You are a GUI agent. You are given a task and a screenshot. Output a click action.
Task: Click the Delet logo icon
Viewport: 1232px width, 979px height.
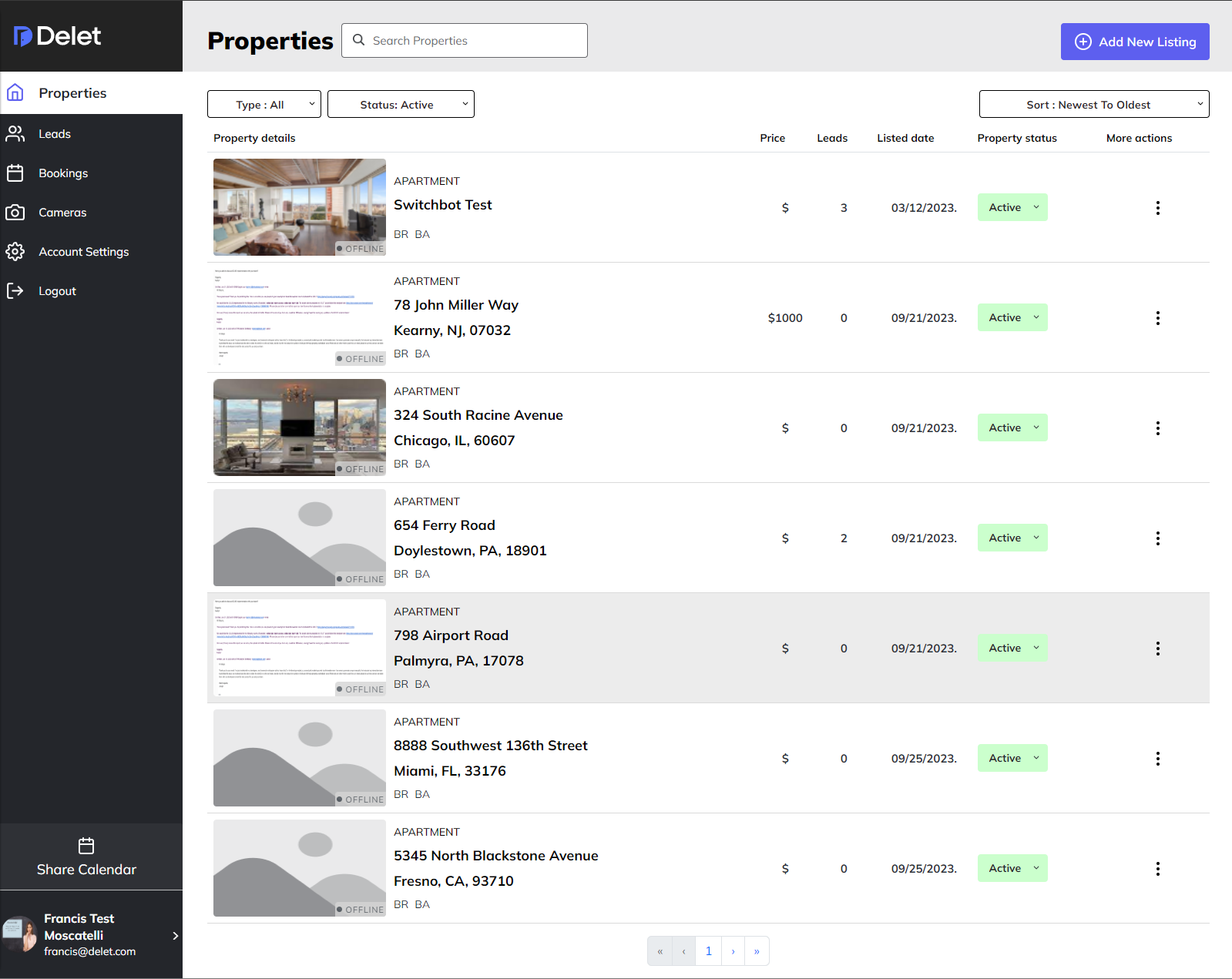click(23, 36)
